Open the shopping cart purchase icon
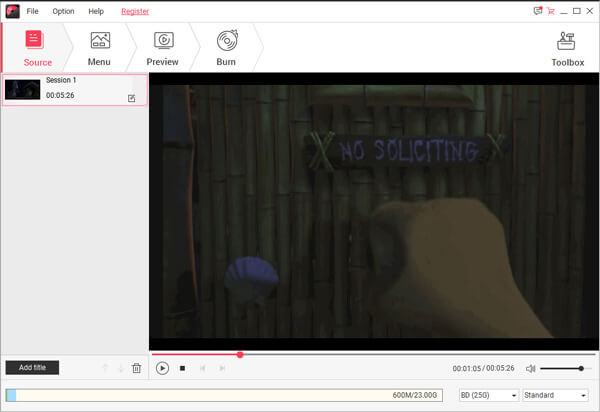Image resolution: width=600 pixels, height=412 pixels. [550, 11]
